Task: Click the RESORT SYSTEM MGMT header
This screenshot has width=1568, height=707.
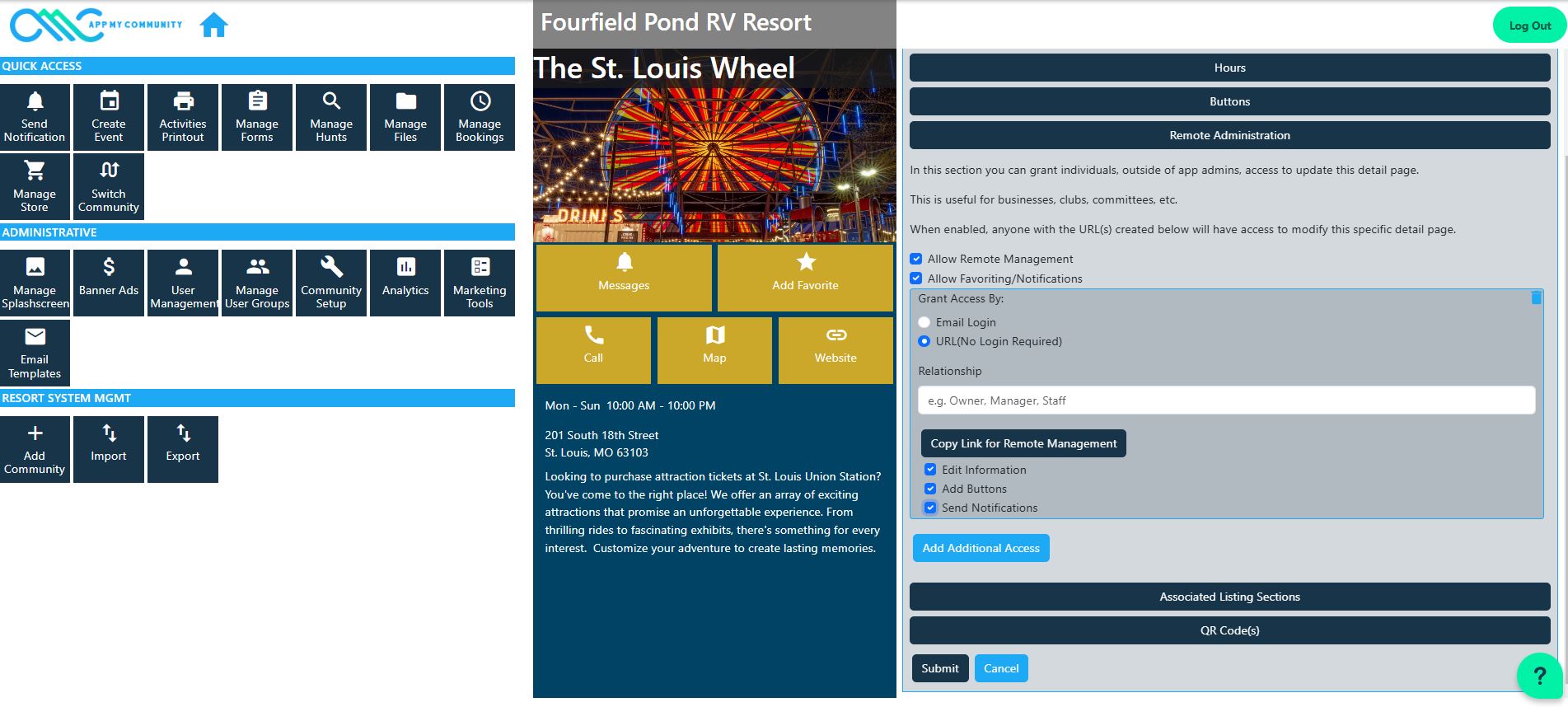Action: click(257, 398)
